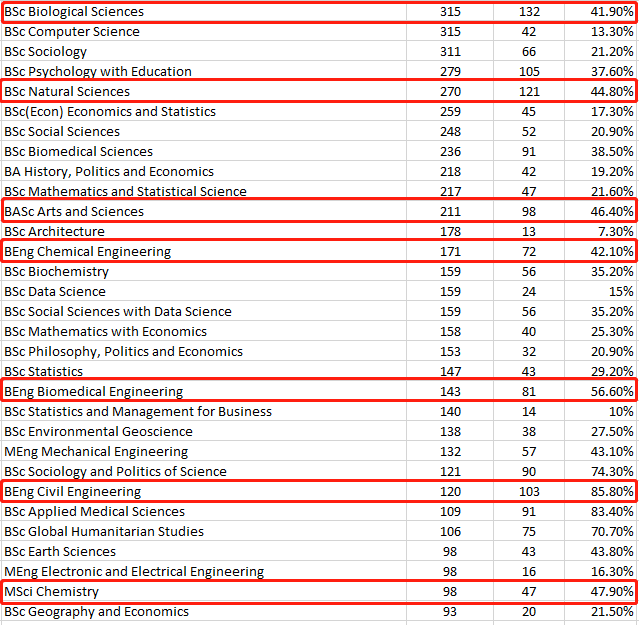
Task: Click the value 103 in Civil Engineering row
Action: click(x=529, y=491)
